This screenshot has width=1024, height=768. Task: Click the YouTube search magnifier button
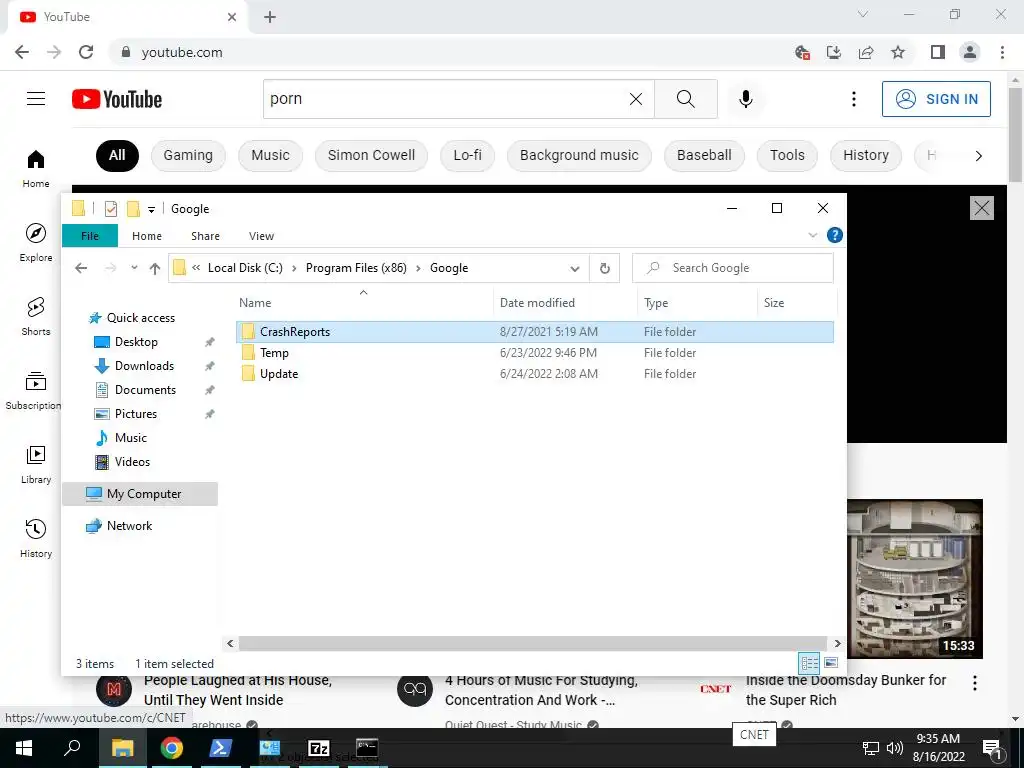coord(686,99)
